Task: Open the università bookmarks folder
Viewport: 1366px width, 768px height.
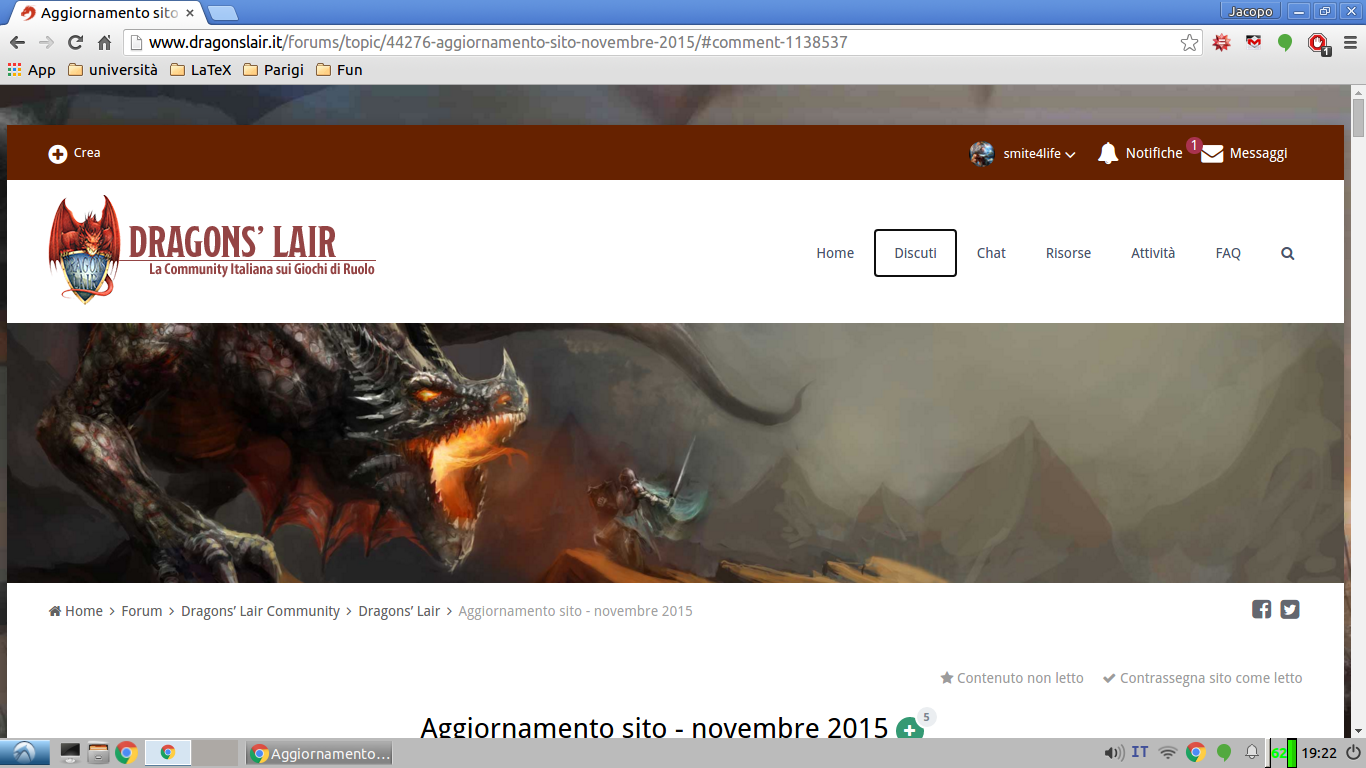Action: coord(113,70)
